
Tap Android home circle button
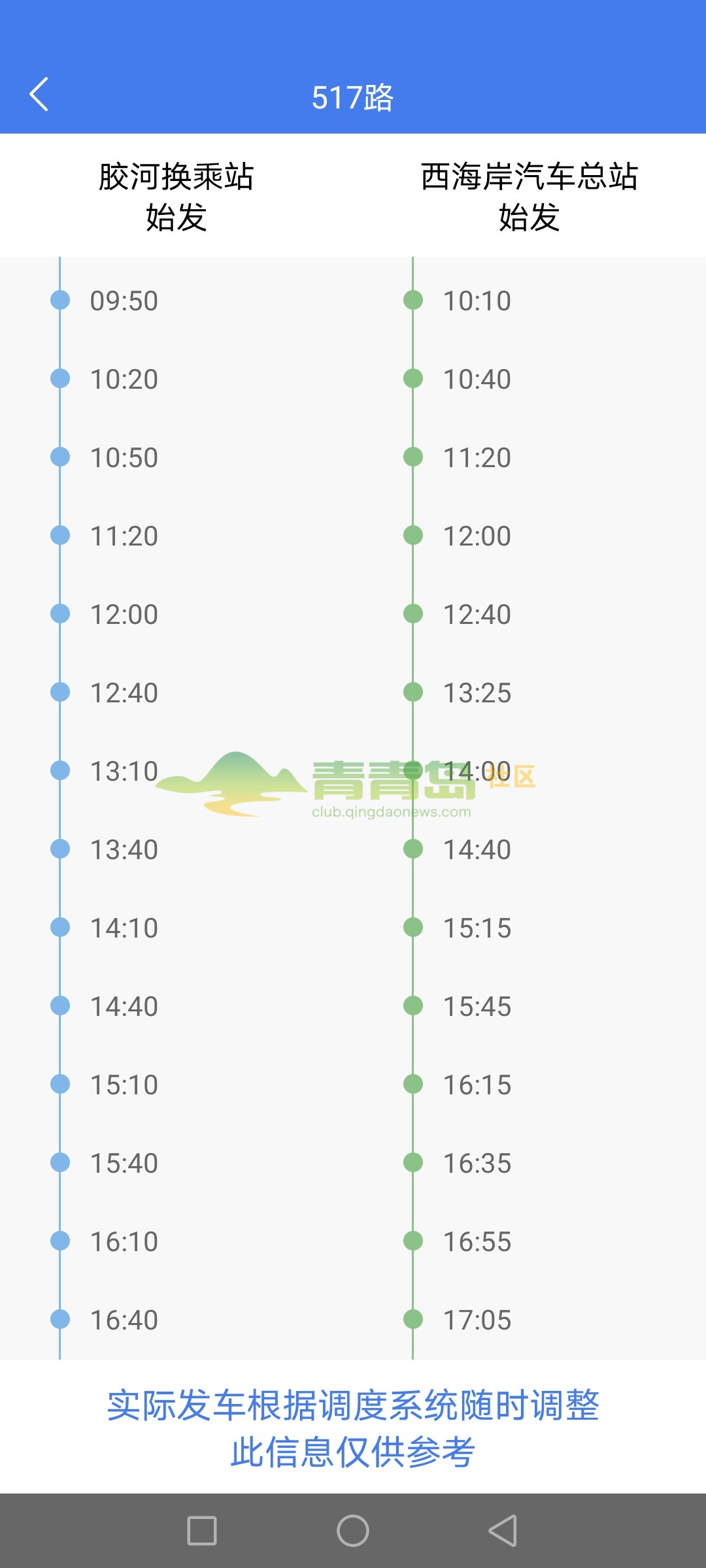(x=353, y=1531)
